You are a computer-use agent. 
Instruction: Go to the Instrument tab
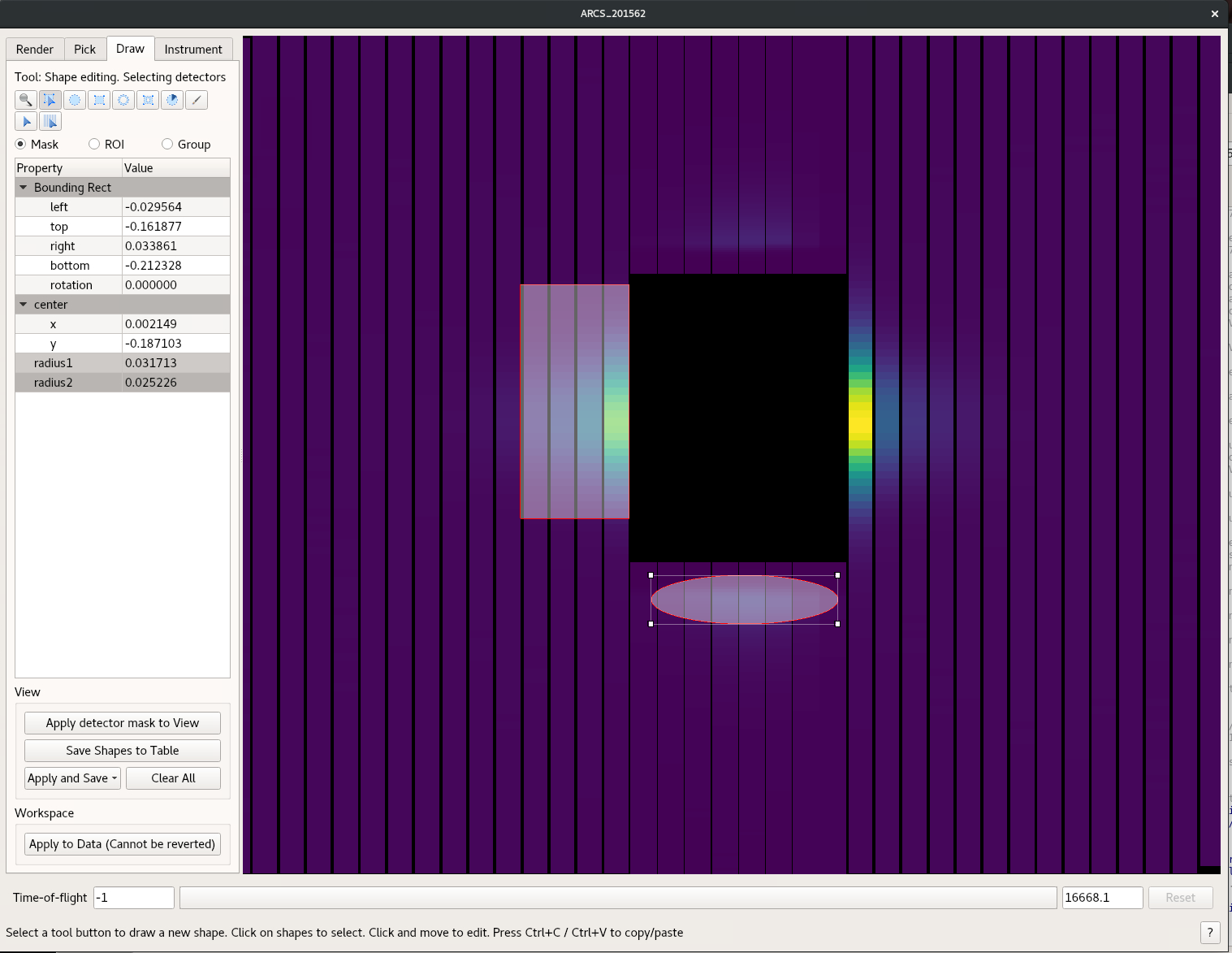pyautogui.click(x=193, y=49)
